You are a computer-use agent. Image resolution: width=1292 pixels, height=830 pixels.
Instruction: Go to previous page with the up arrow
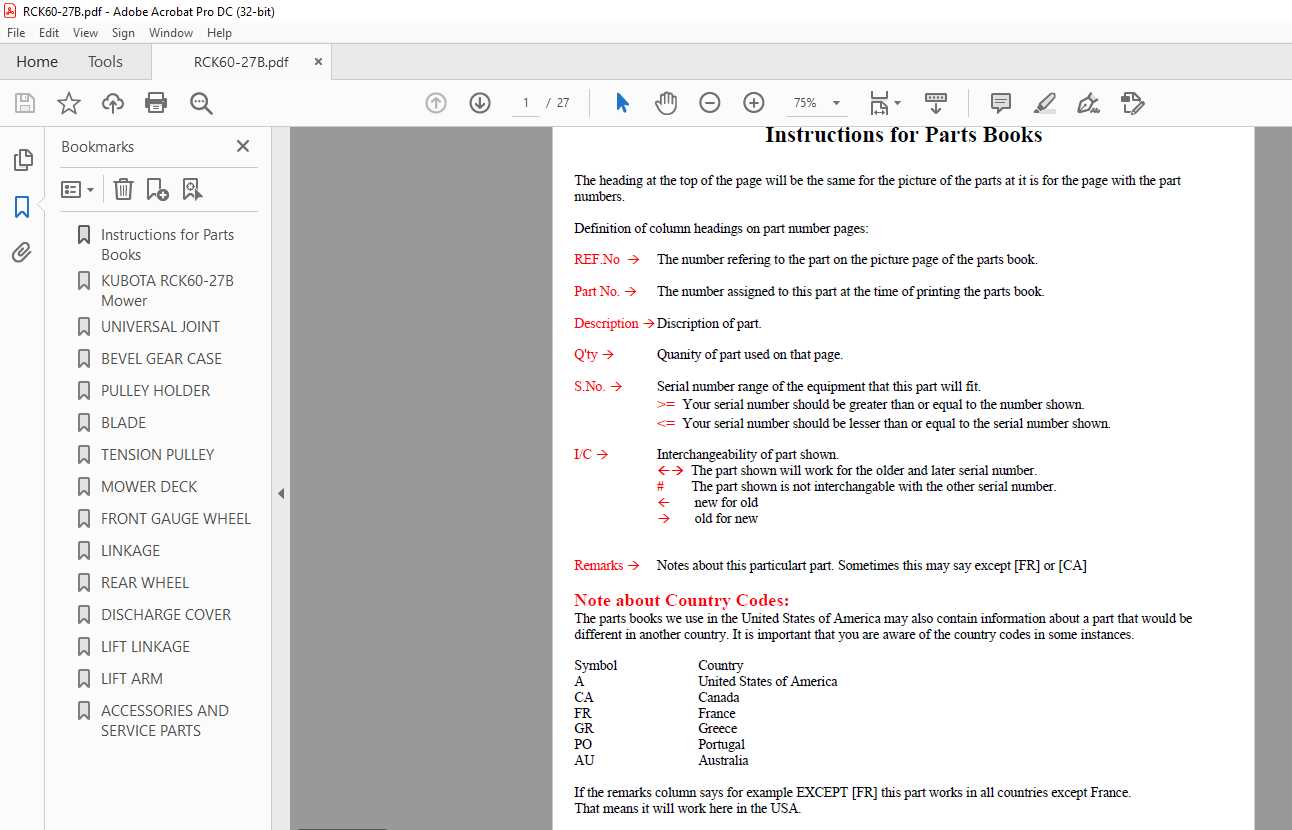436,103
